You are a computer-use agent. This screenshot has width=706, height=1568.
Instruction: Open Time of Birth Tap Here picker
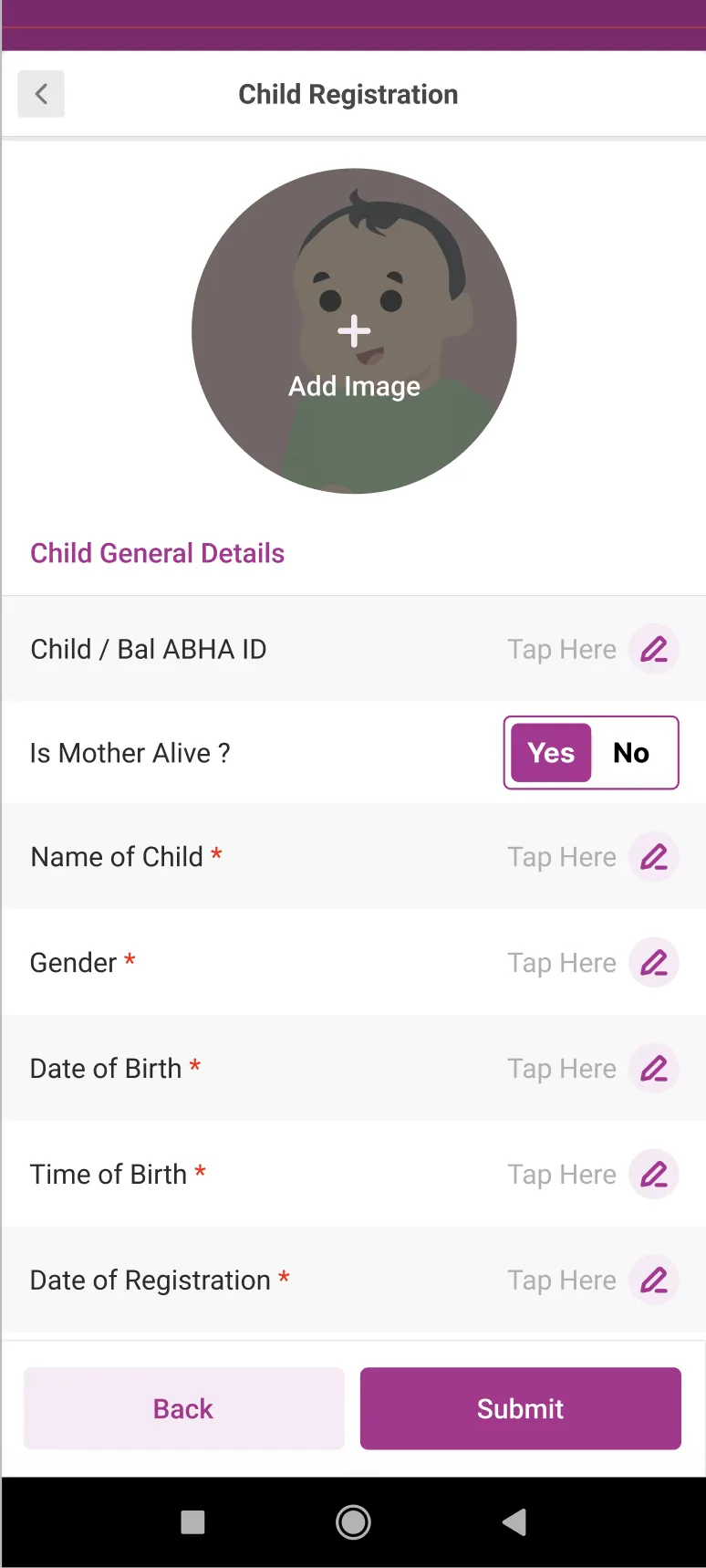(561, 1175)
